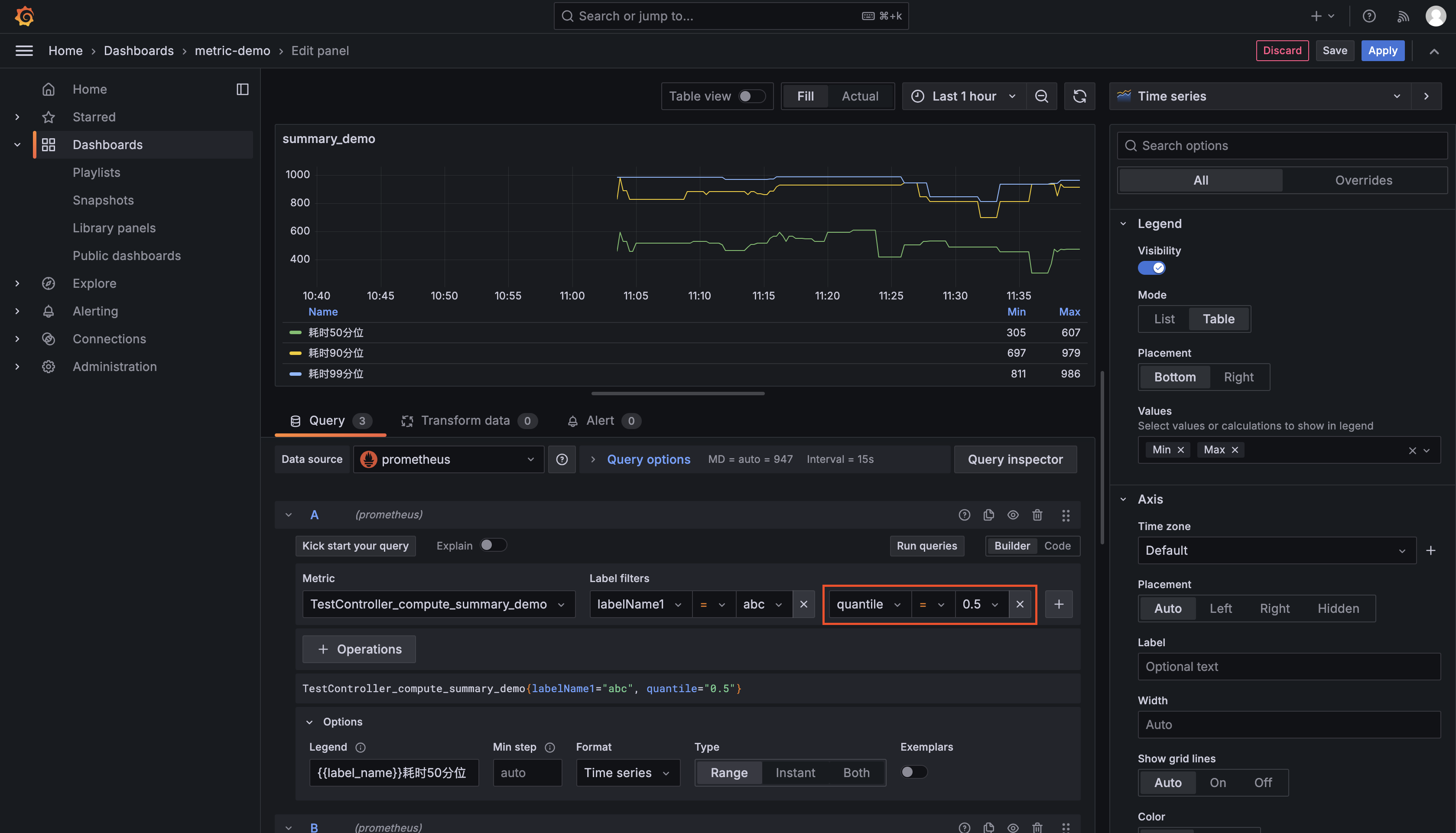Collapse the Legend section
The image size is (1456, 833).
pos(1123,224)
